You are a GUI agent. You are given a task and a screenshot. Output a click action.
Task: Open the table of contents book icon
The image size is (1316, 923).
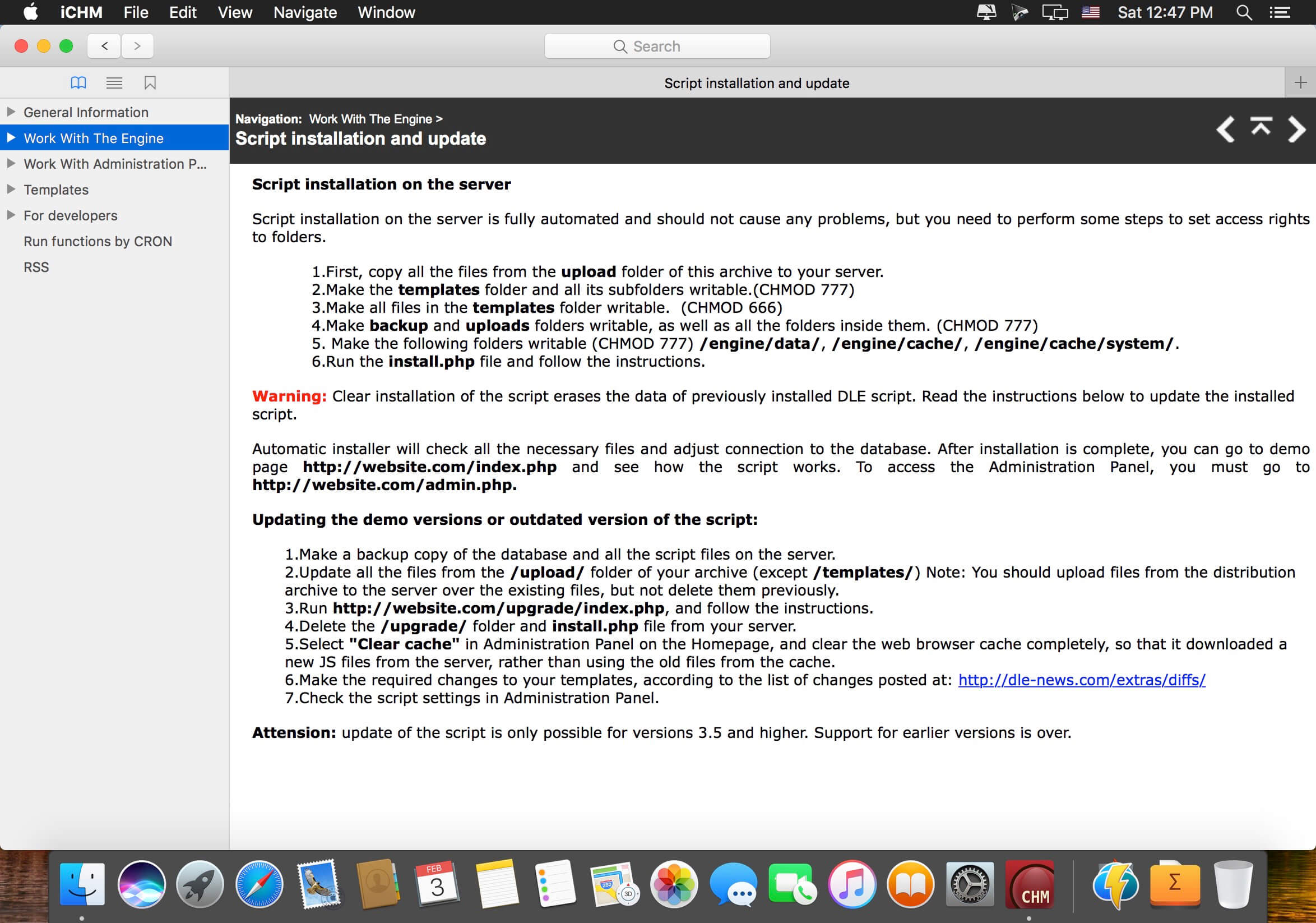[x=78, y=83]
